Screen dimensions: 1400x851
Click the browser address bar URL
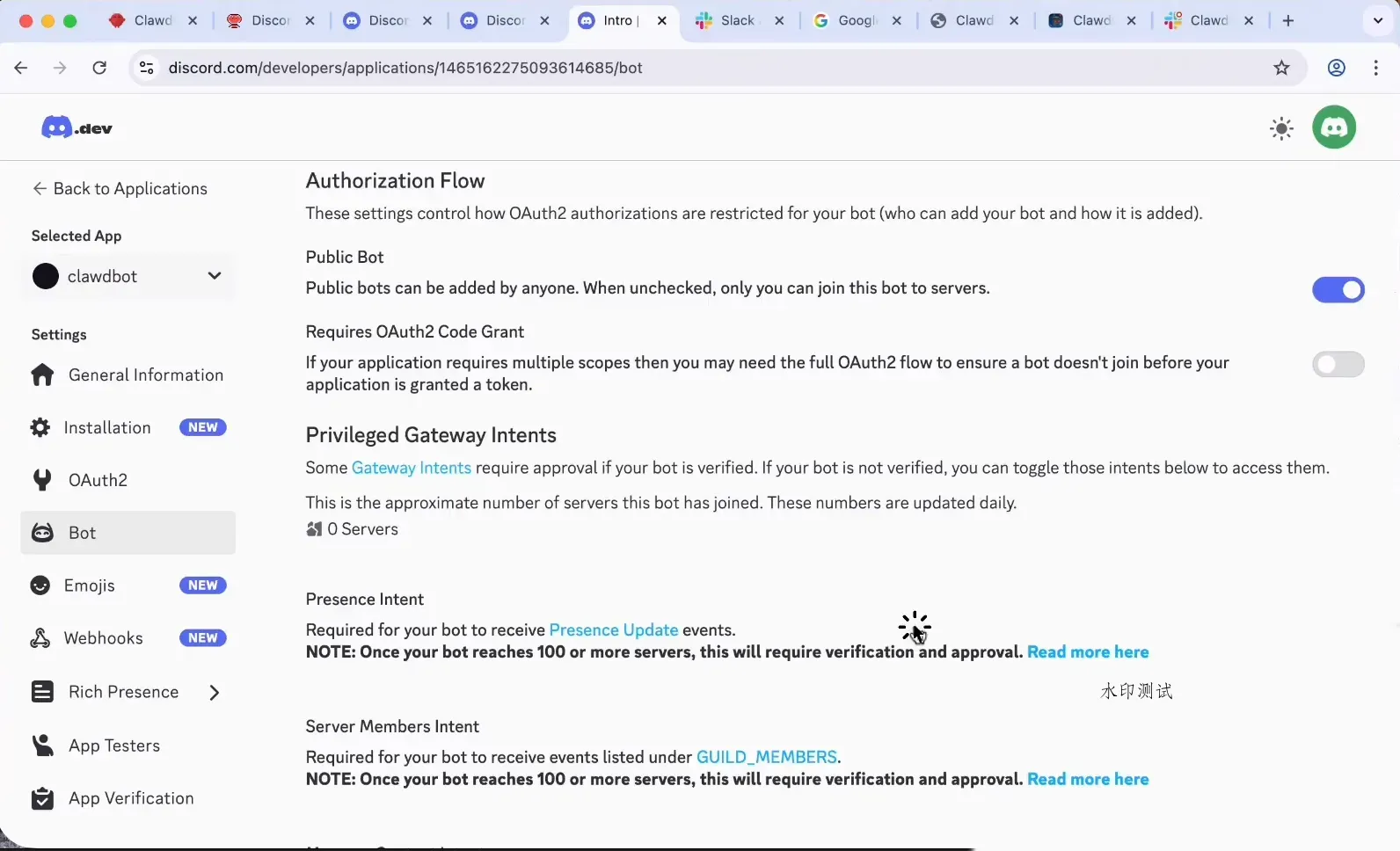click(405, 68)
